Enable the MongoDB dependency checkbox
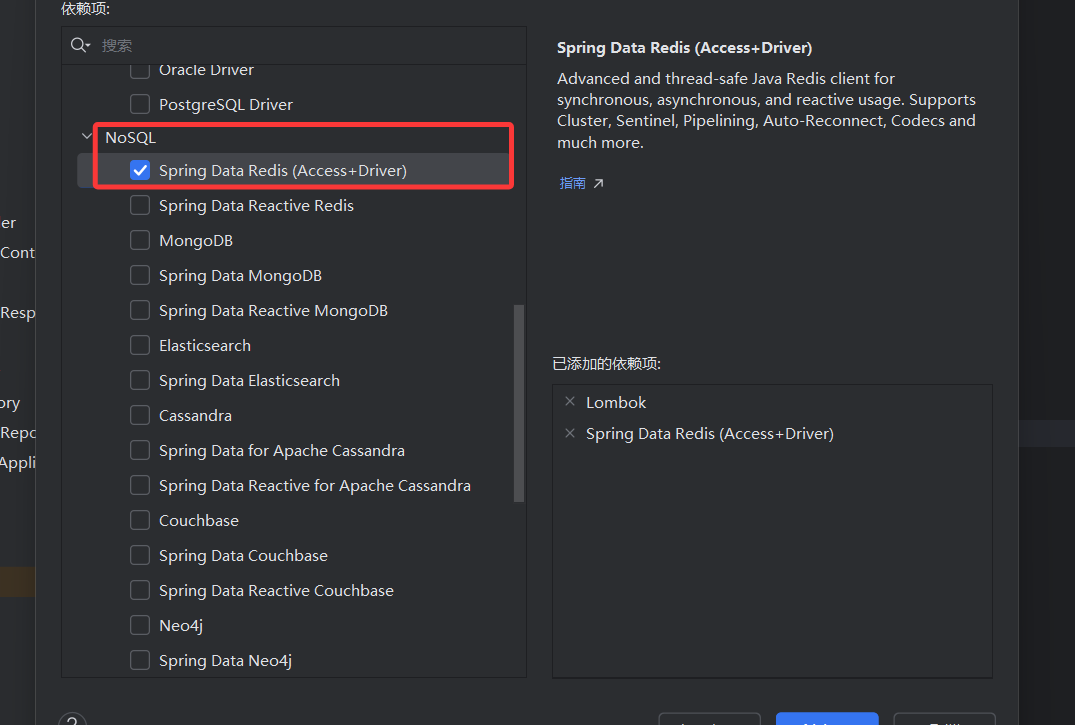1075x725 pixels. (x=140, y=240)
